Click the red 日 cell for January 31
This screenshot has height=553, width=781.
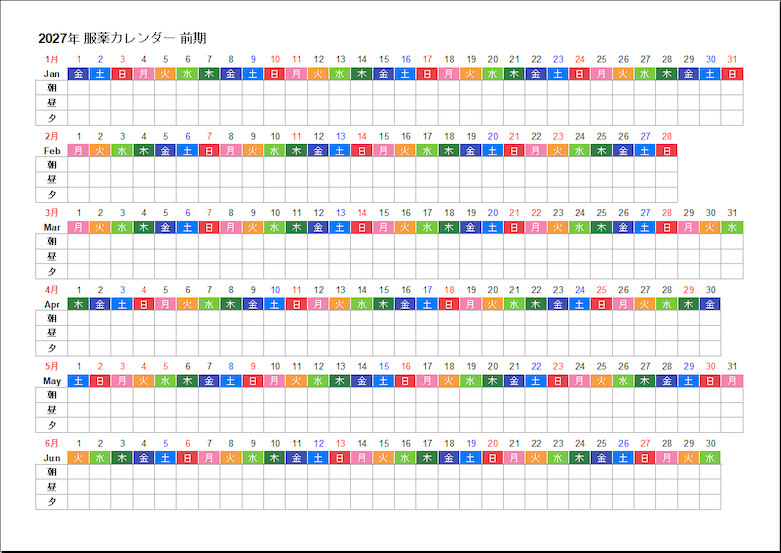tap(732, 74)
